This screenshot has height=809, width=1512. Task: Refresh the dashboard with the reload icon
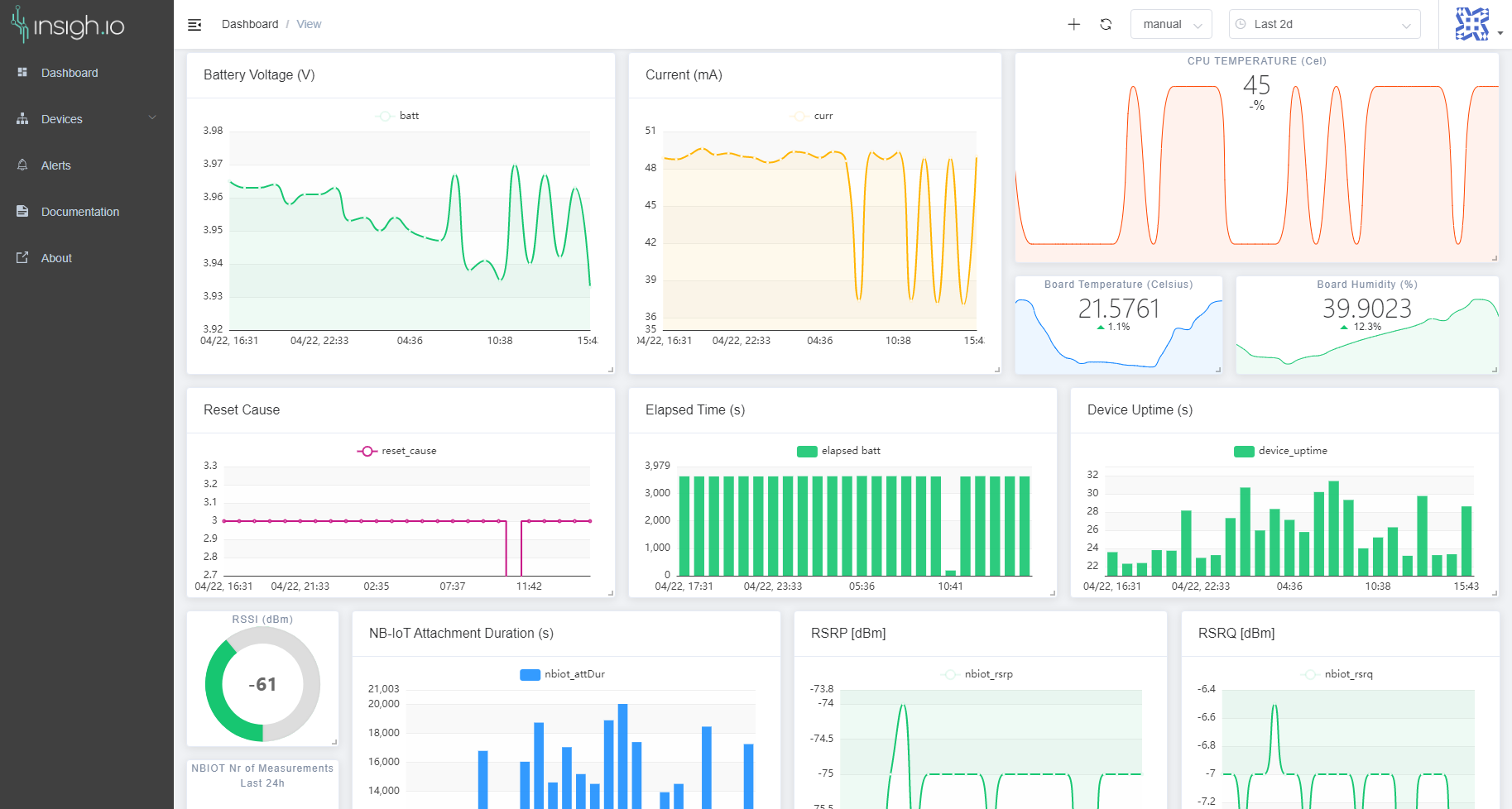coord(1106,24)
